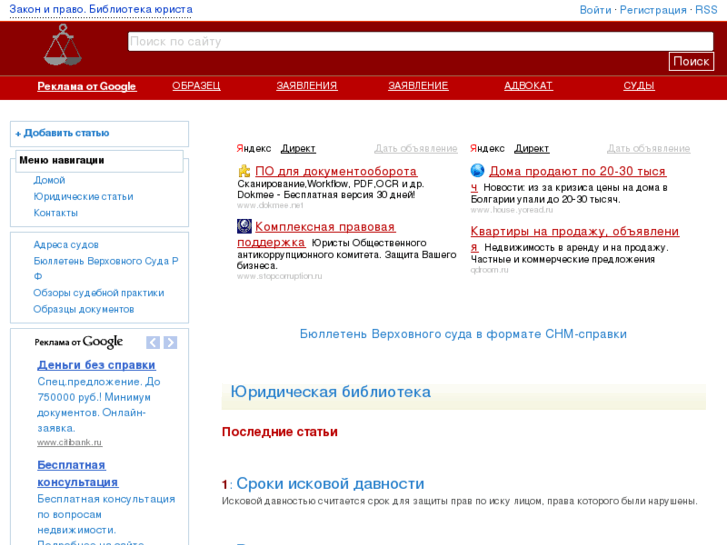The height and width of the screenshot is (545, 727).
Task: Click the Последние статьи heading
Action: [x=280, y=432]
